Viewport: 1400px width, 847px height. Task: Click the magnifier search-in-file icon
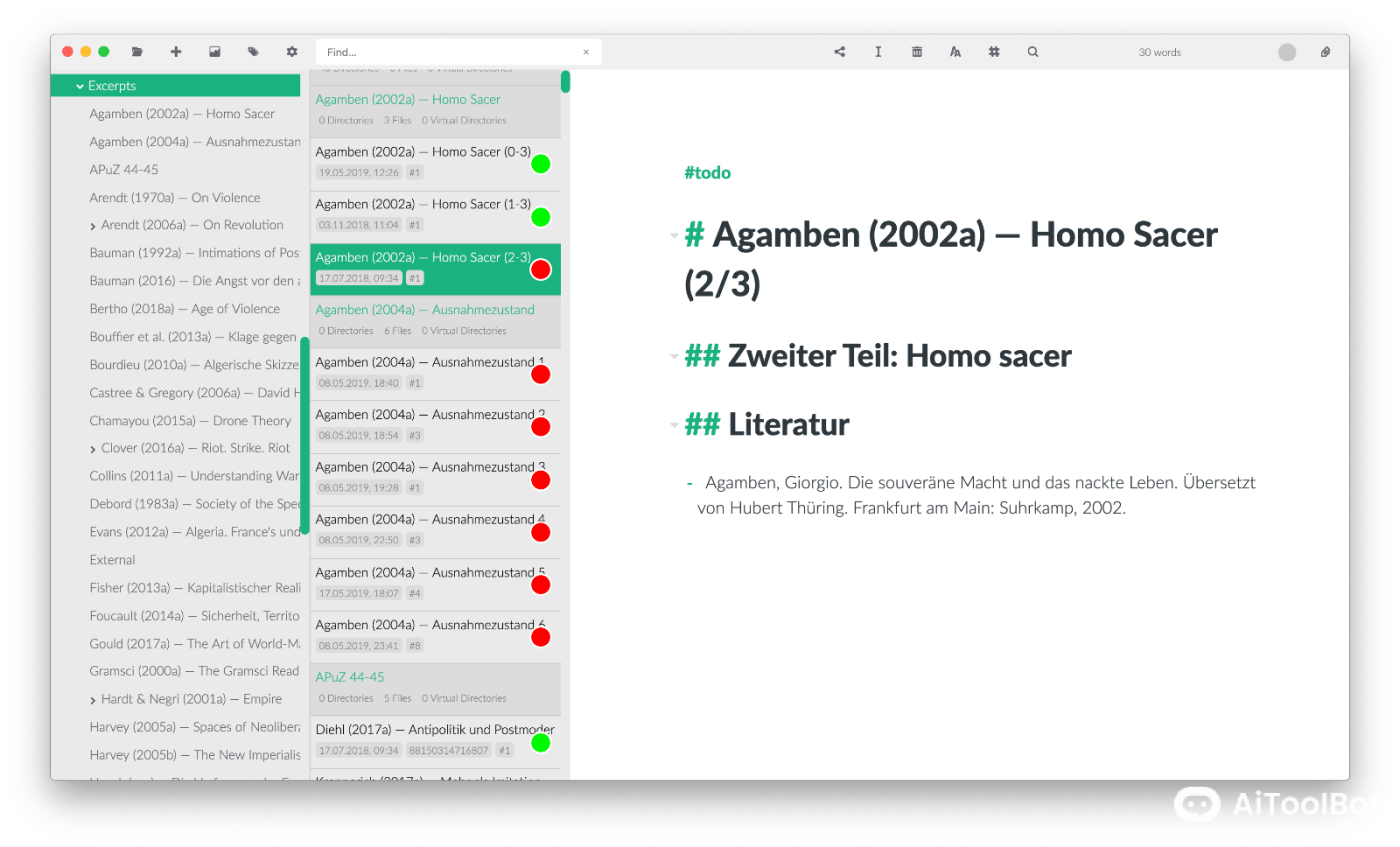pos(1033,52)
